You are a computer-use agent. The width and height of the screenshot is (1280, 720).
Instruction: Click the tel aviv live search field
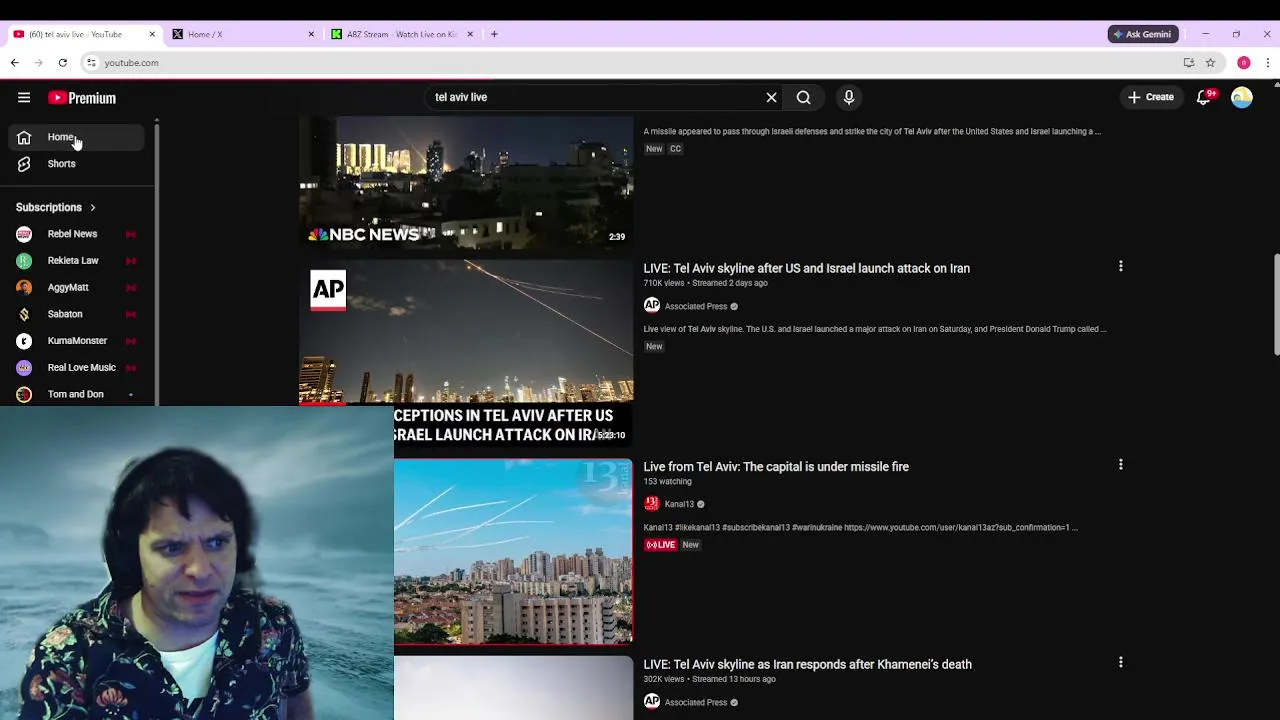(x=595, y=98)
